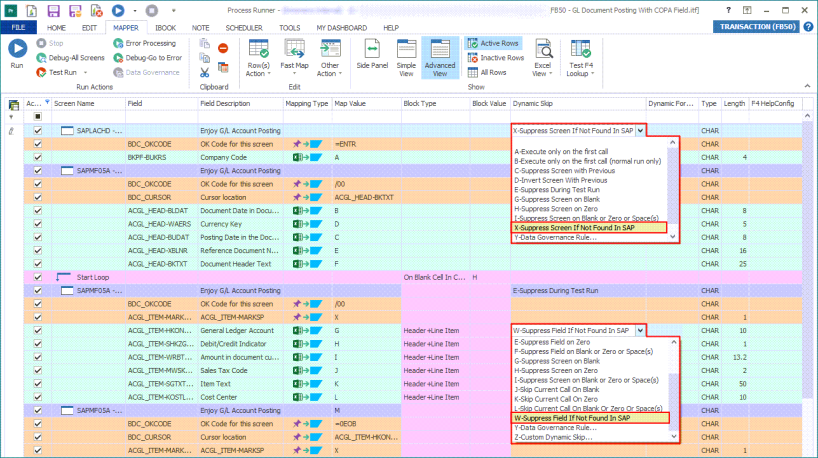Show All Rows
This screenshot has width=818, height=458.
coord(487,73)
